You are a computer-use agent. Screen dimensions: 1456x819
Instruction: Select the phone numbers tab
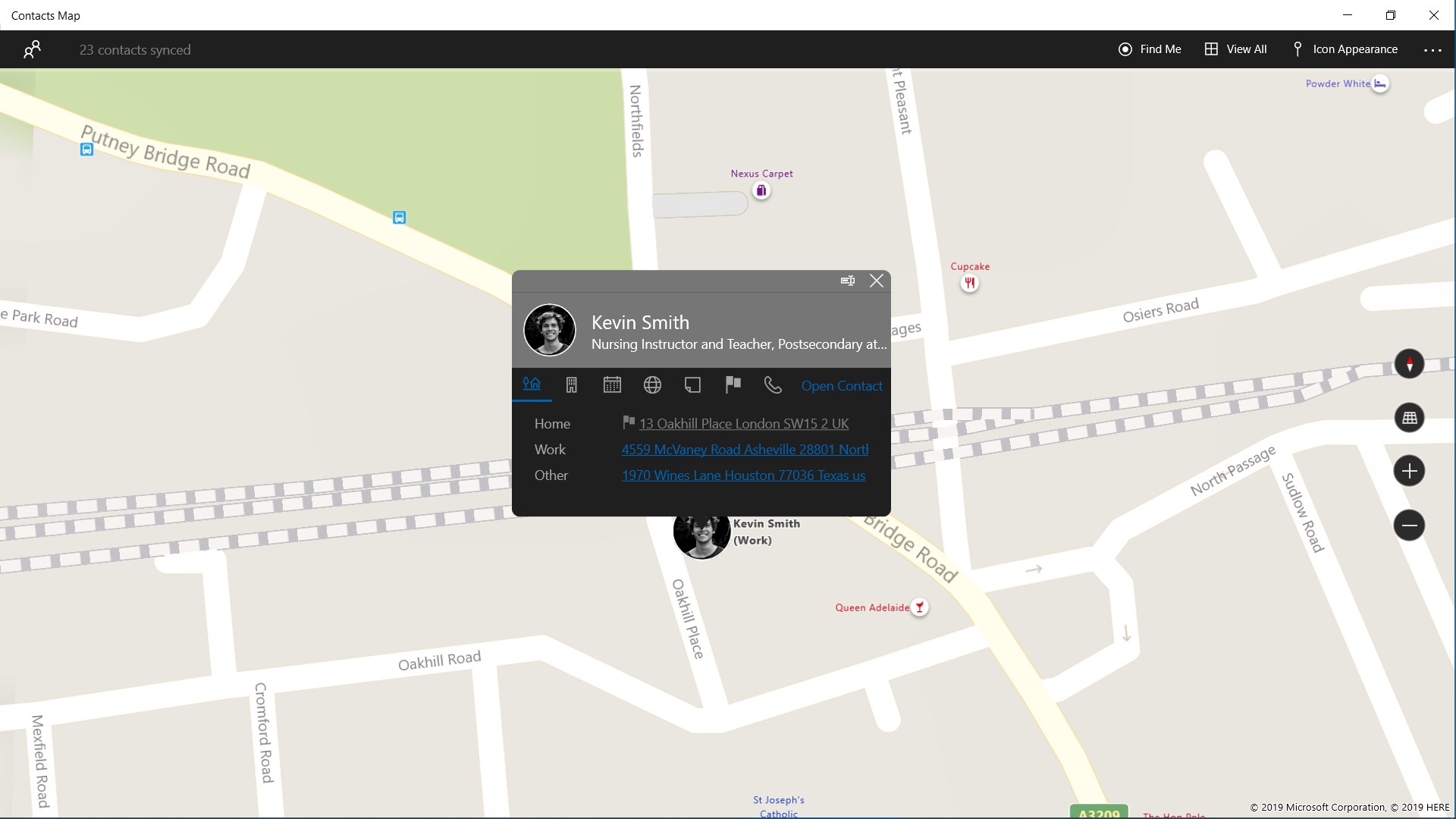click(x=773, y=385)
